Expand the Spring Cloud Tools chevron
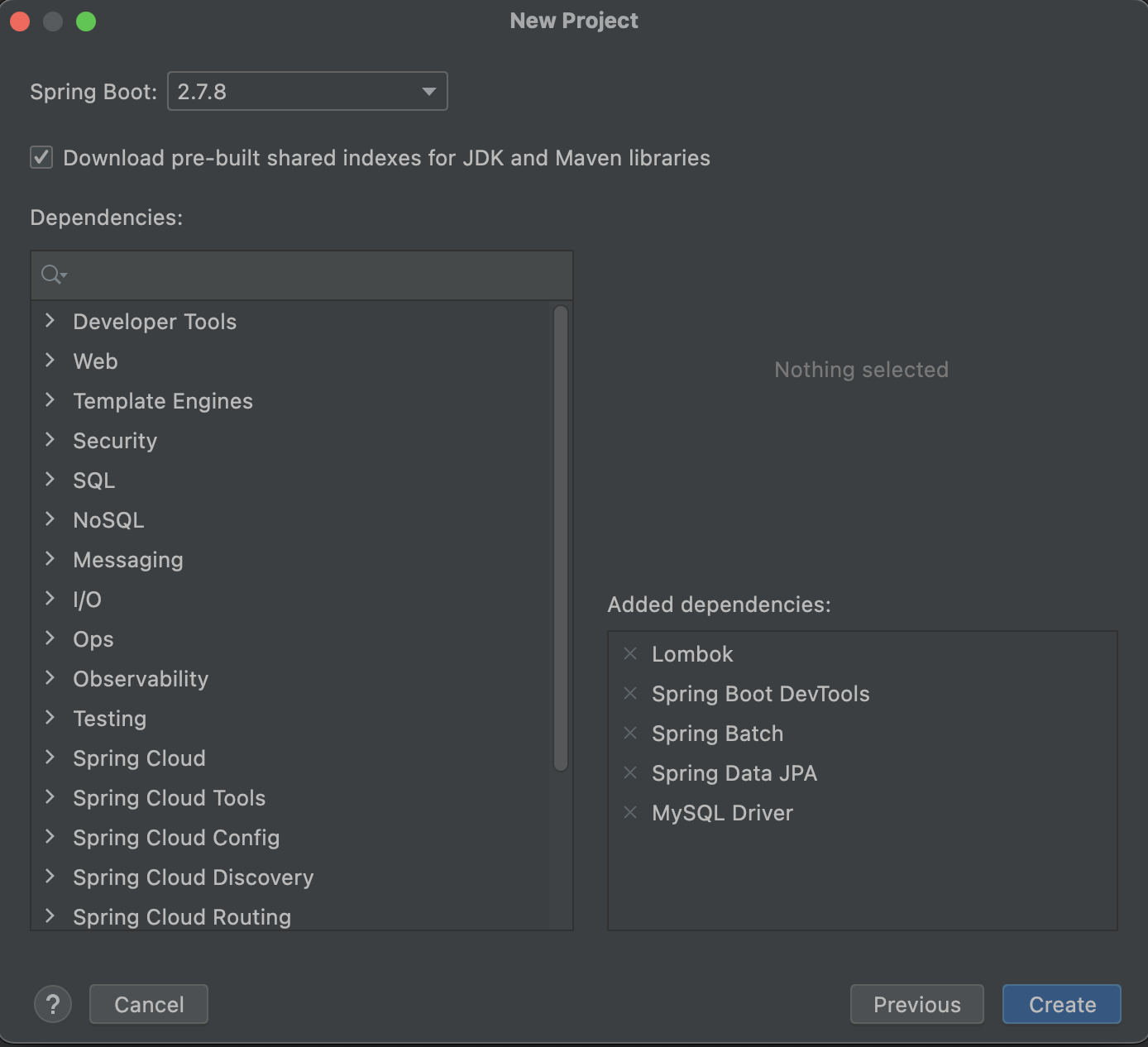The width and height of the screenshot is (1148, 1047). pyautogui.click(x=50, y=796)
